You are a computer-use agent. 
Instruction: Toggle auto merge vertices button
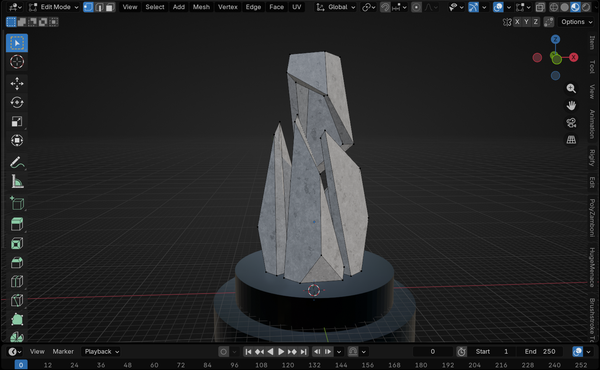(548, 22)
